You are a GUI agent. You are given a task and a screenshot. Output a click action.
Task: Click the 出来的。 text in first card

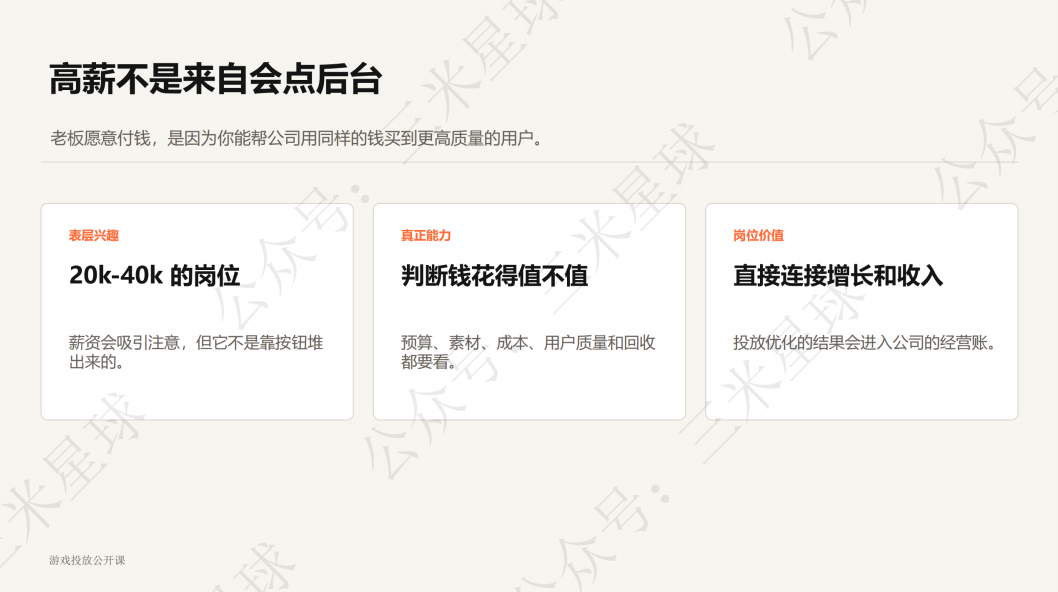tap(96, 362)
